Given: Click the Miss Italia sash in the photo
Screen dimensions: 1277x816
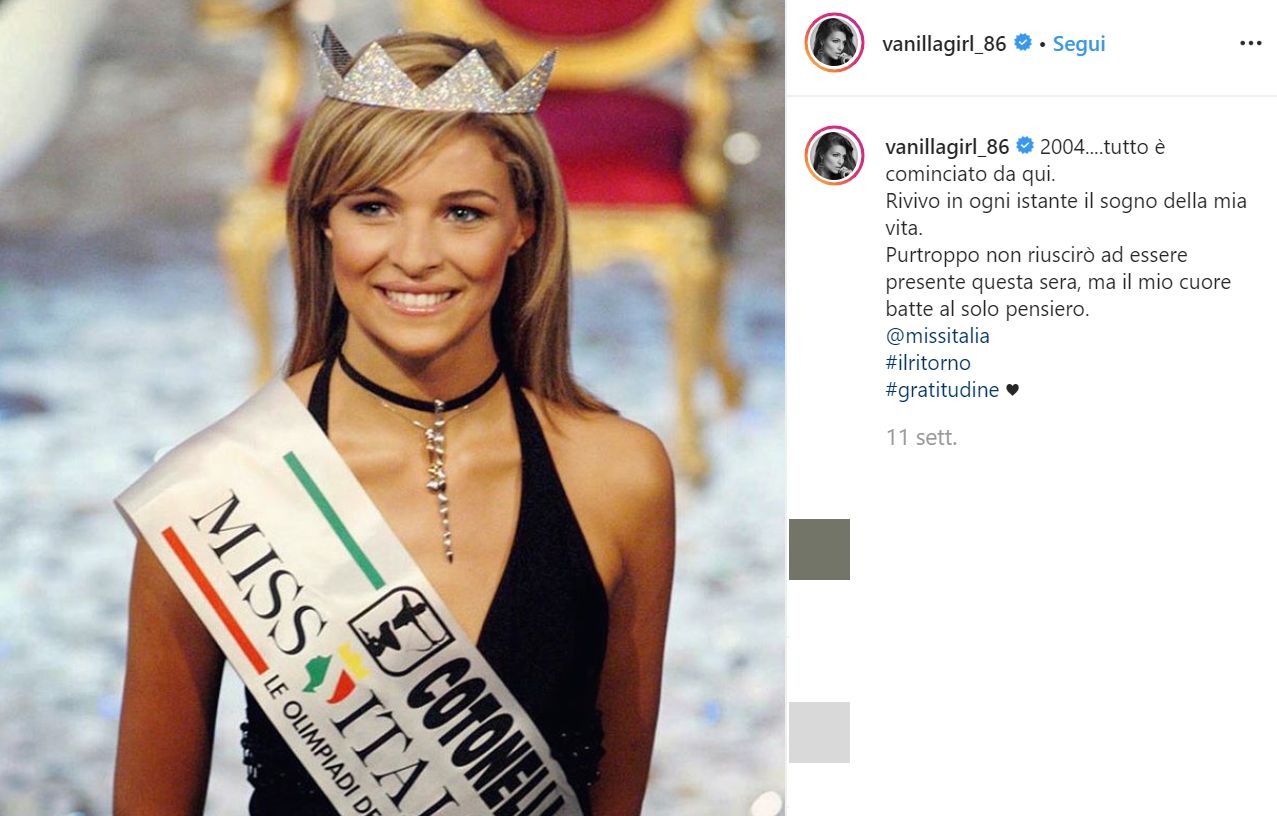Looking at the screenshot, I should tap(349, 609).
